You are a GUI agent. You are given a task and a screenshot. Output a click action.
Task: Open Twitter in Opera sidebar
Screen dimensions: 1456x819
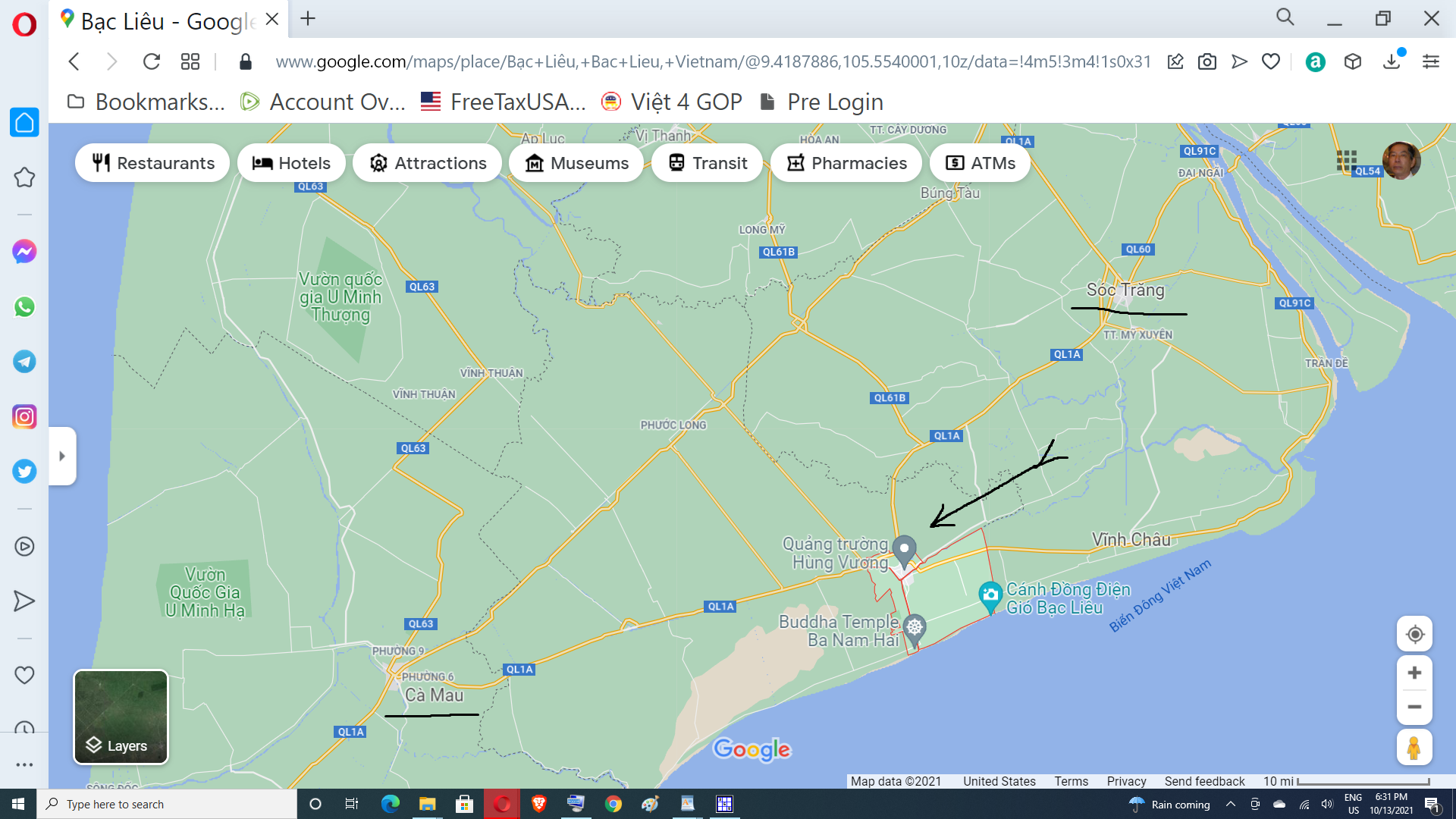click(x=24, y=472)
